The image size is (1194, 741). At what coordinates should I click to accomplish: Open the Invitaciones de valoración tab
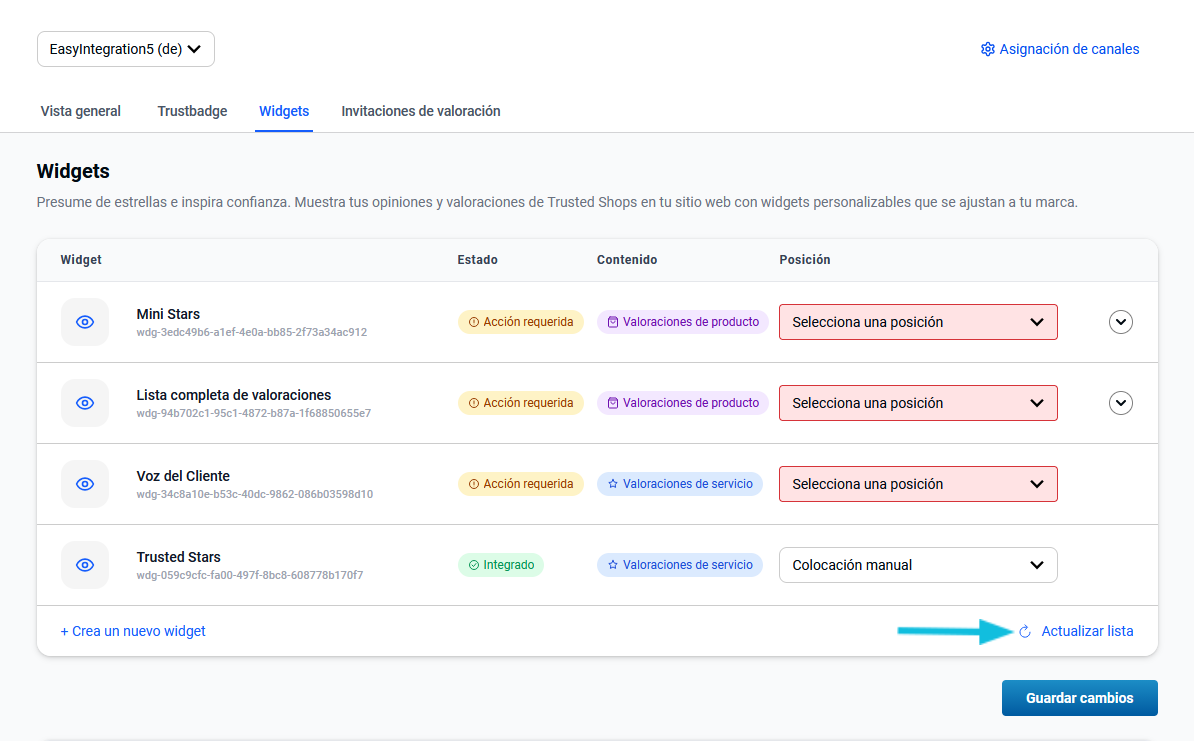[420, 111]
